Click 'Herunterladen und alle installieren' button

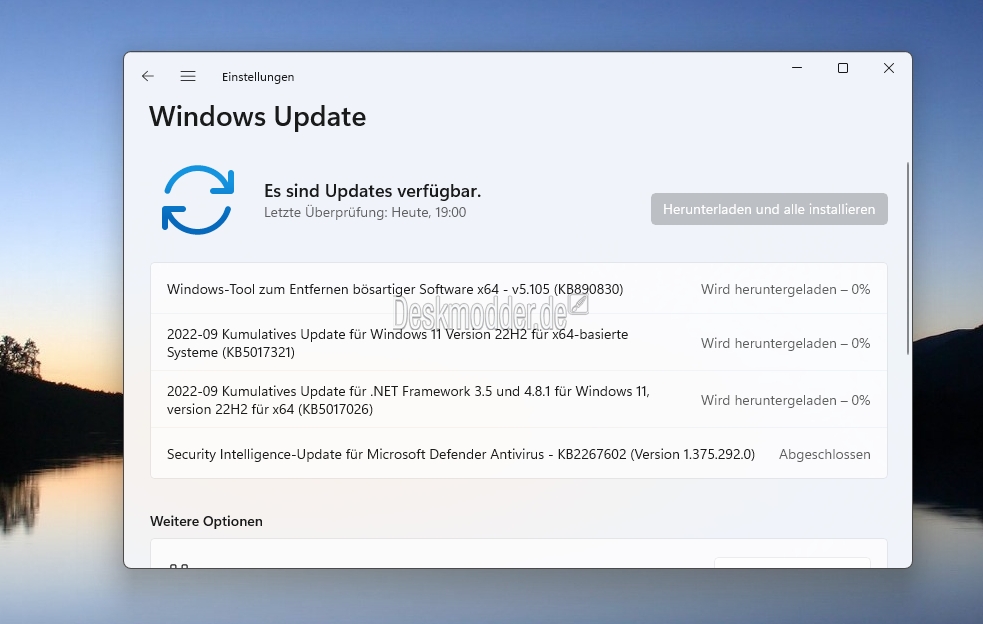pyautogui.click(x=769, y=209)
